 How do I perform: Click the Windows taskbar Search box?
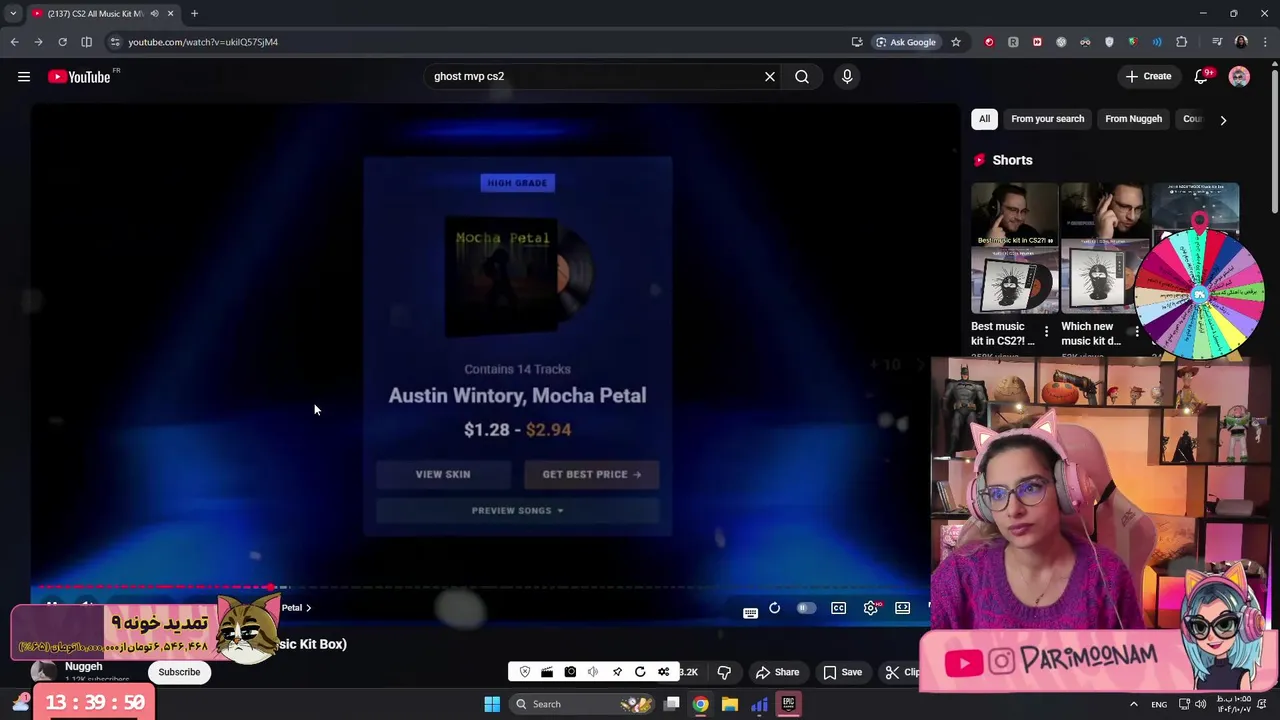coord(584,704)
